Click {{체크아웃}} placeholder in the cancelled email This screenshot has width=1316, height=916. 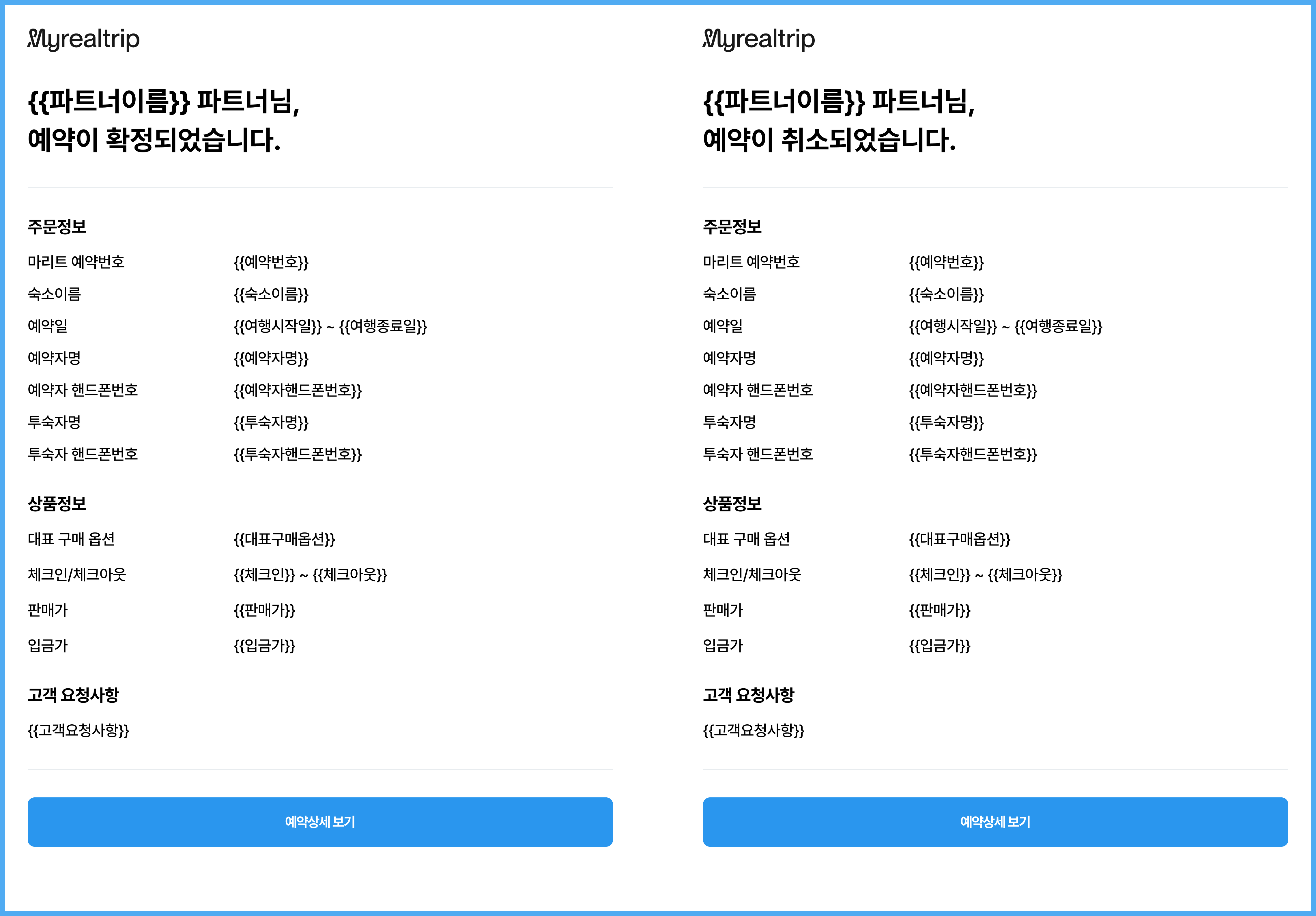pos(1025,575)
